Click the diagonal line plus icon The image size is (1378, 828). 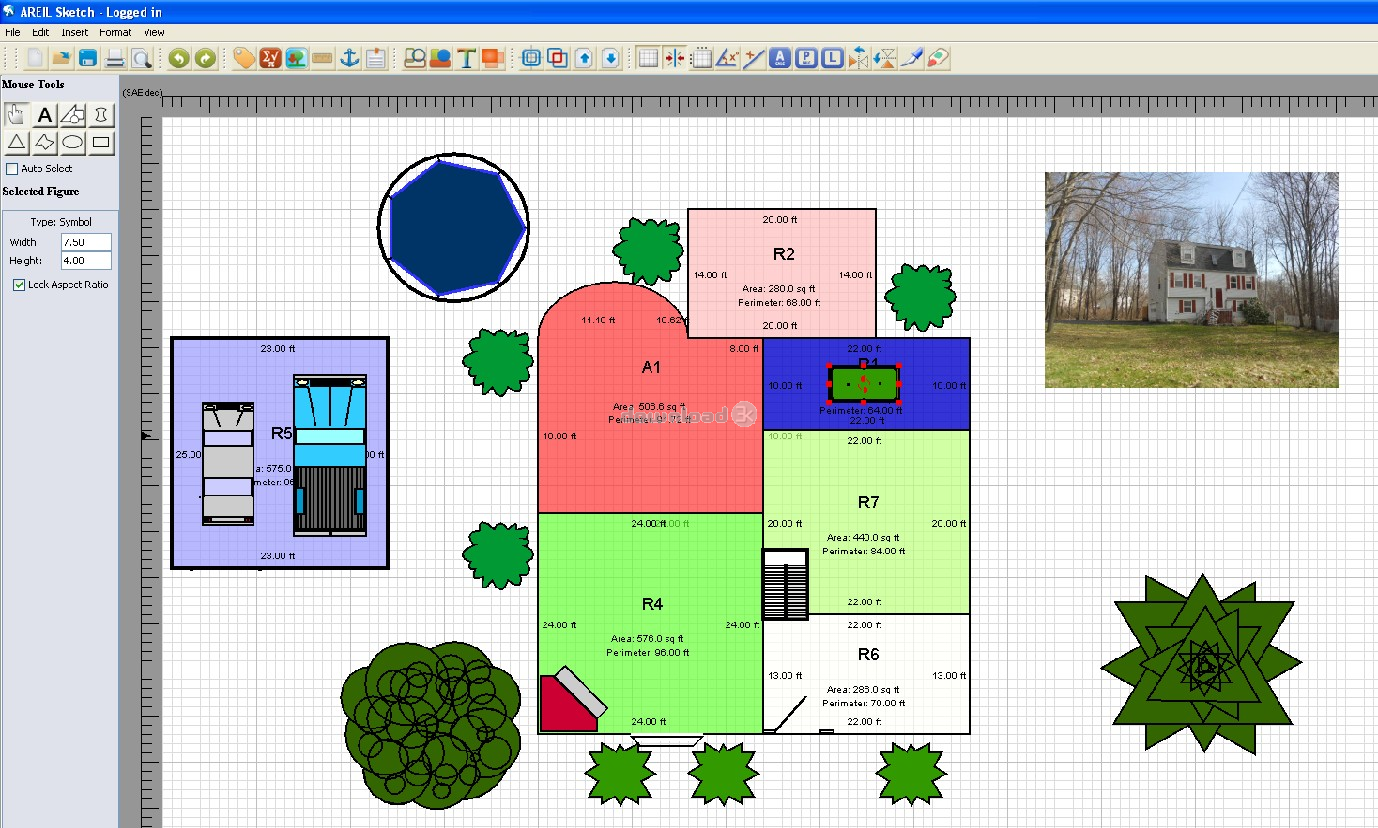point(754,58)
